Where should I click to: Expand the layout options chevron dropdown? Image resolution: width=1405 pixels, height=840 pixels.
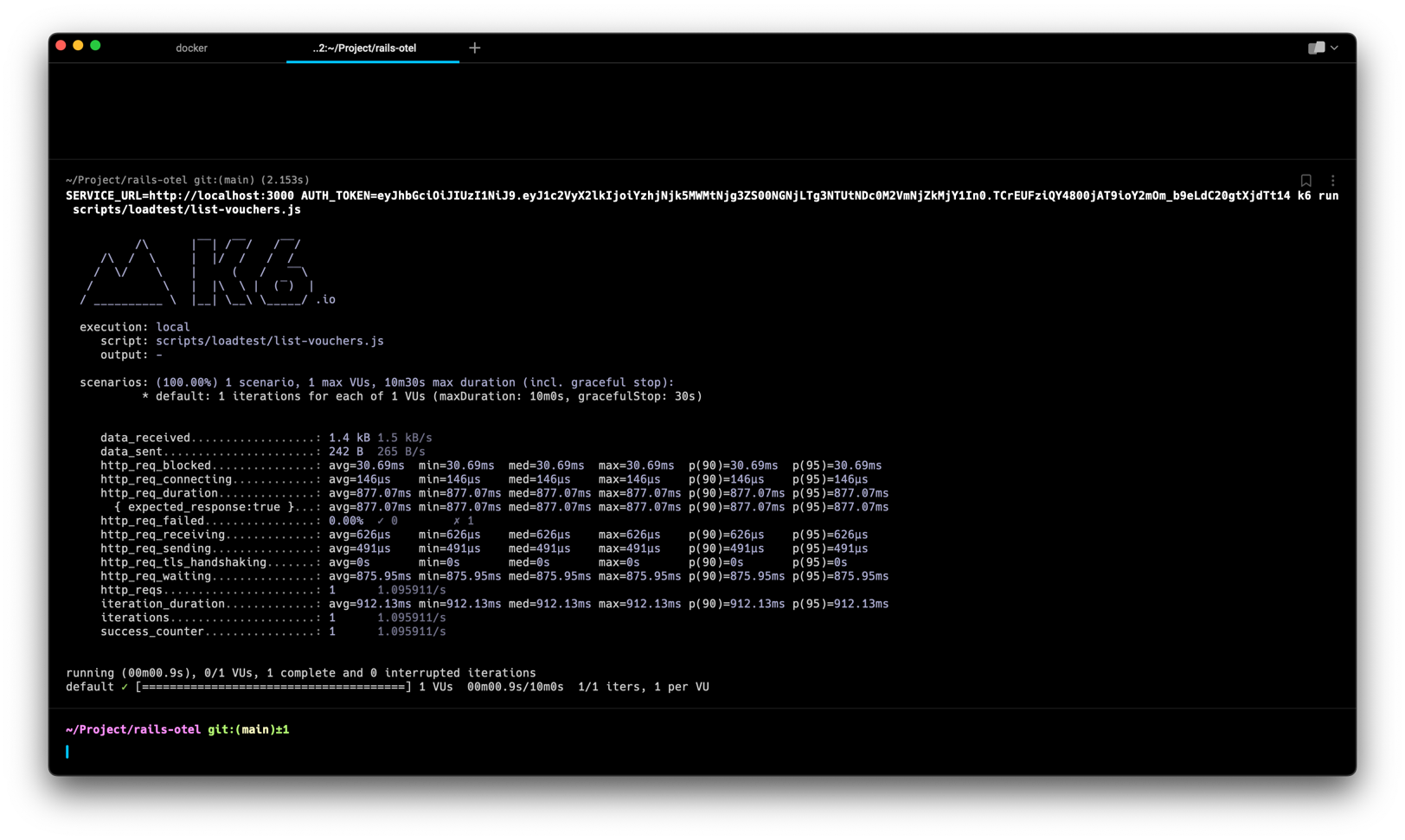(x=1334, y=48)
